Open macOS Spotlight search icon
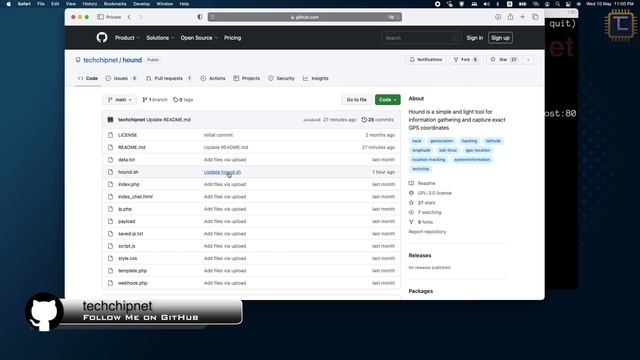This screenshot has width=640, height=360. coord(557,4)
